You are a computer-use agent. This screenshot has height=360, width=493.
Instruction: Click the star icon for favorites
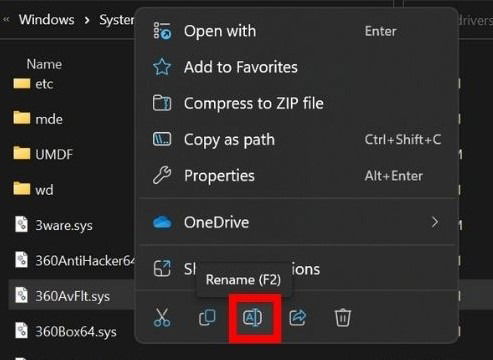pyautogui.click(x=162, y=67)
